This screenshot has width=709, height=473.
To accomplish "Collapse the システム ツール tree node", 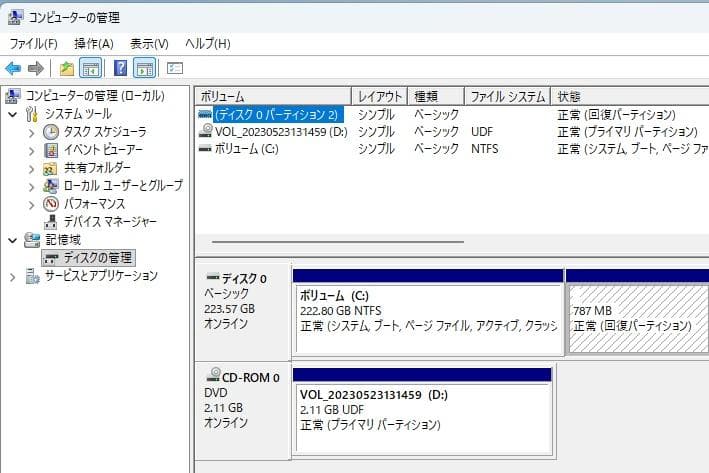I will (x=13, y=114).
